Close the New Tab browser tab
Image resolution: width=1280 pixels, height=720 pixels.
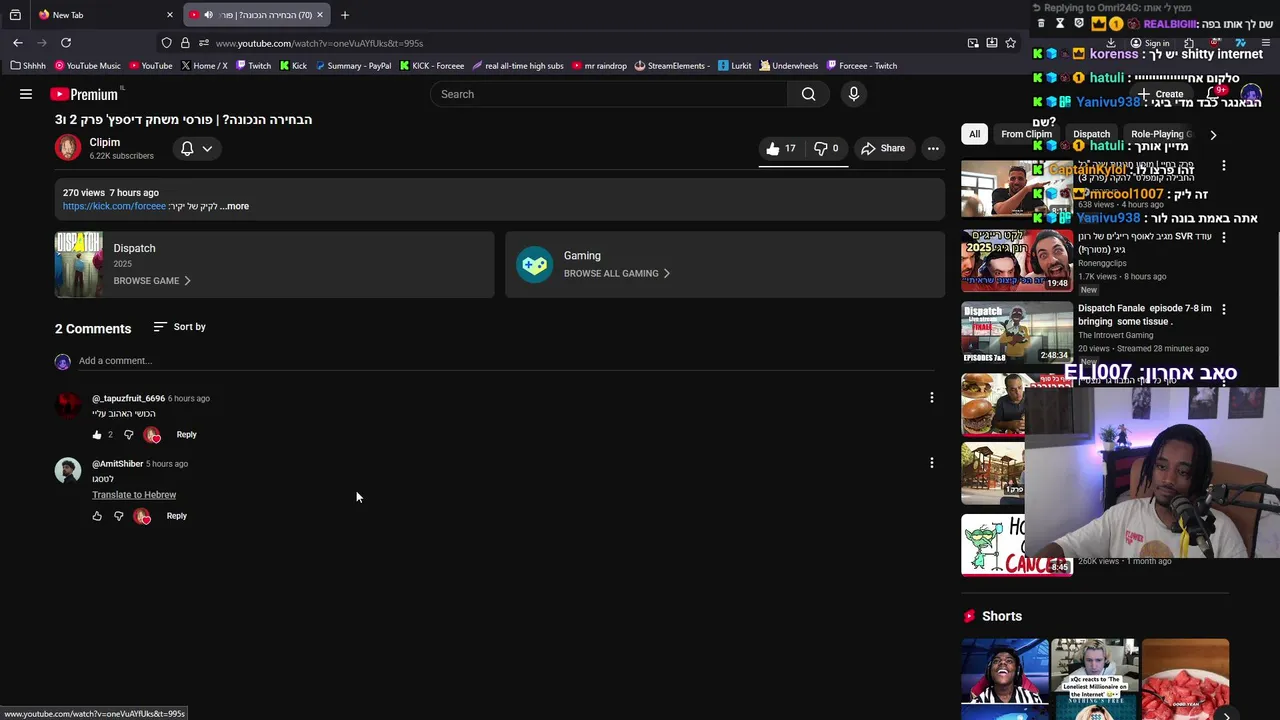(x=170, y=15)
